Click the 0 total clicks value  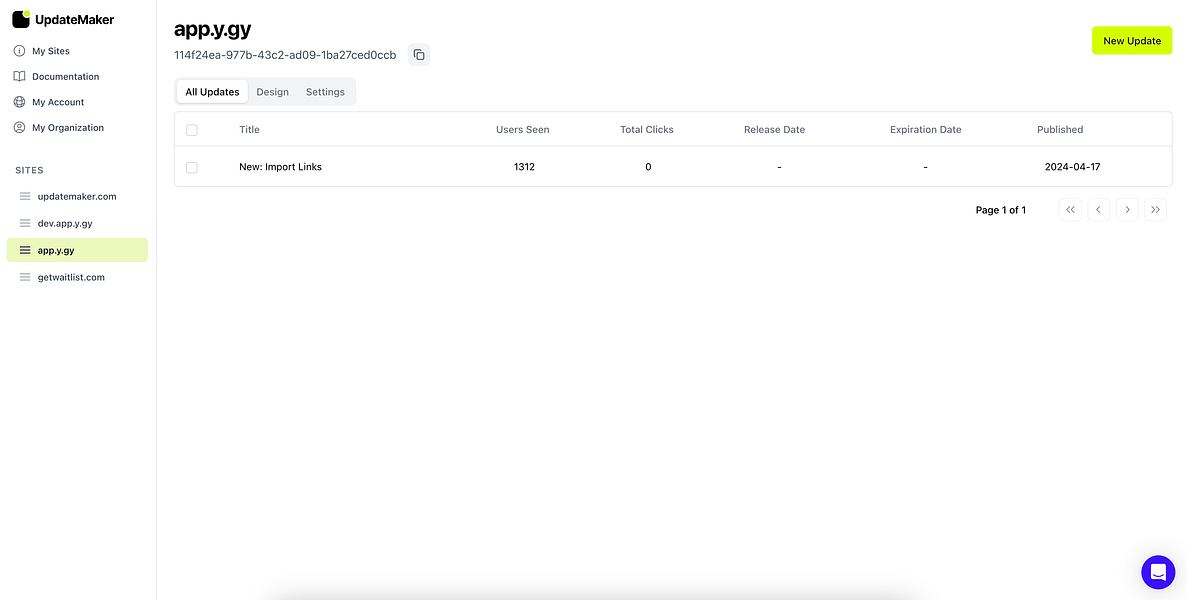(x=648, y=166)
